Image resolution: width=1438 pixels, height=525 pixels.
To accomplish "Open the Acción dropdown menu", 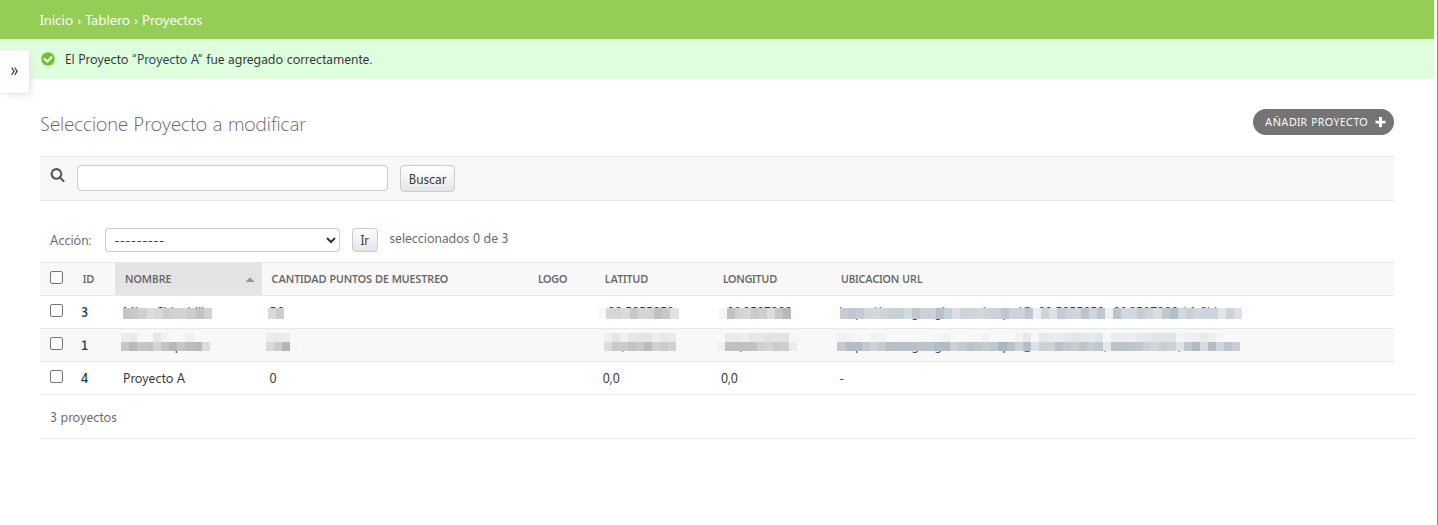I will coord(223,240).
